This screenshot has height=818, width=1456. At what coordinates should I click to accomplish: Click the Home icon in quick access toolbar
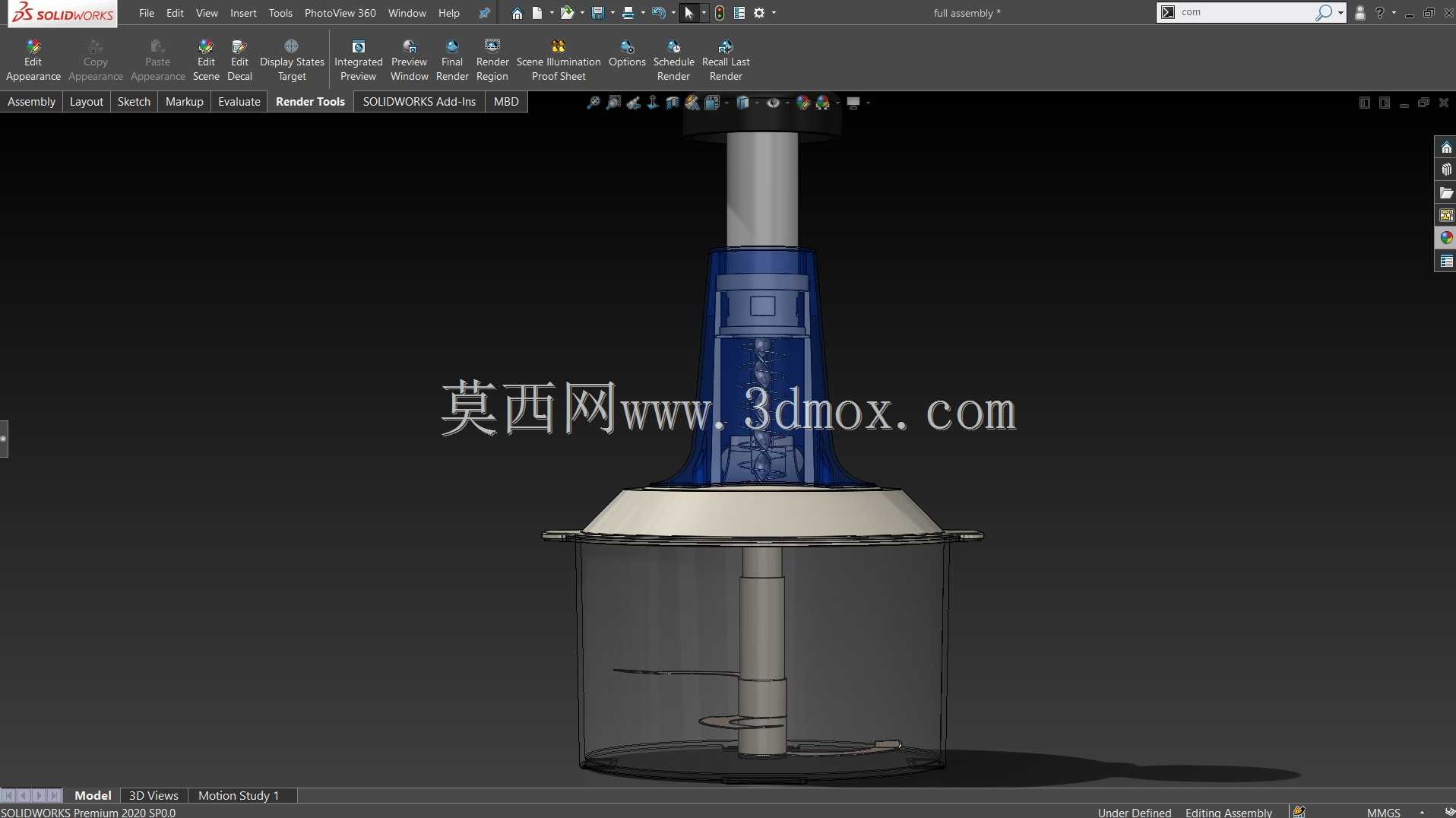pyautogui.click(x=517, y=13)
